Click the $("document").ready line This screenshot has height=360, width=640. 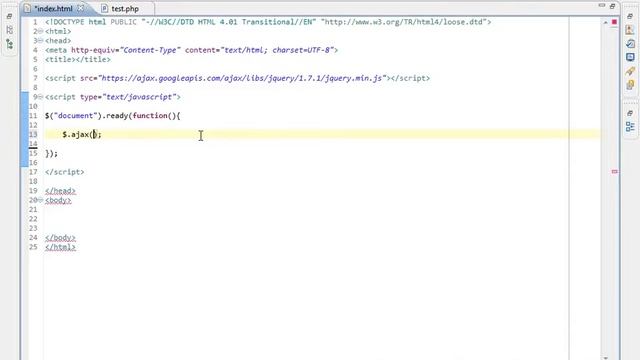coord(113,116)
